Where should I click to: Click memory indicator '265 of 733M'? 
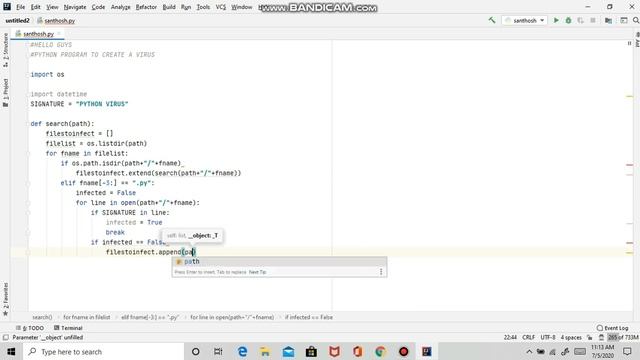(x=623, y=337)
